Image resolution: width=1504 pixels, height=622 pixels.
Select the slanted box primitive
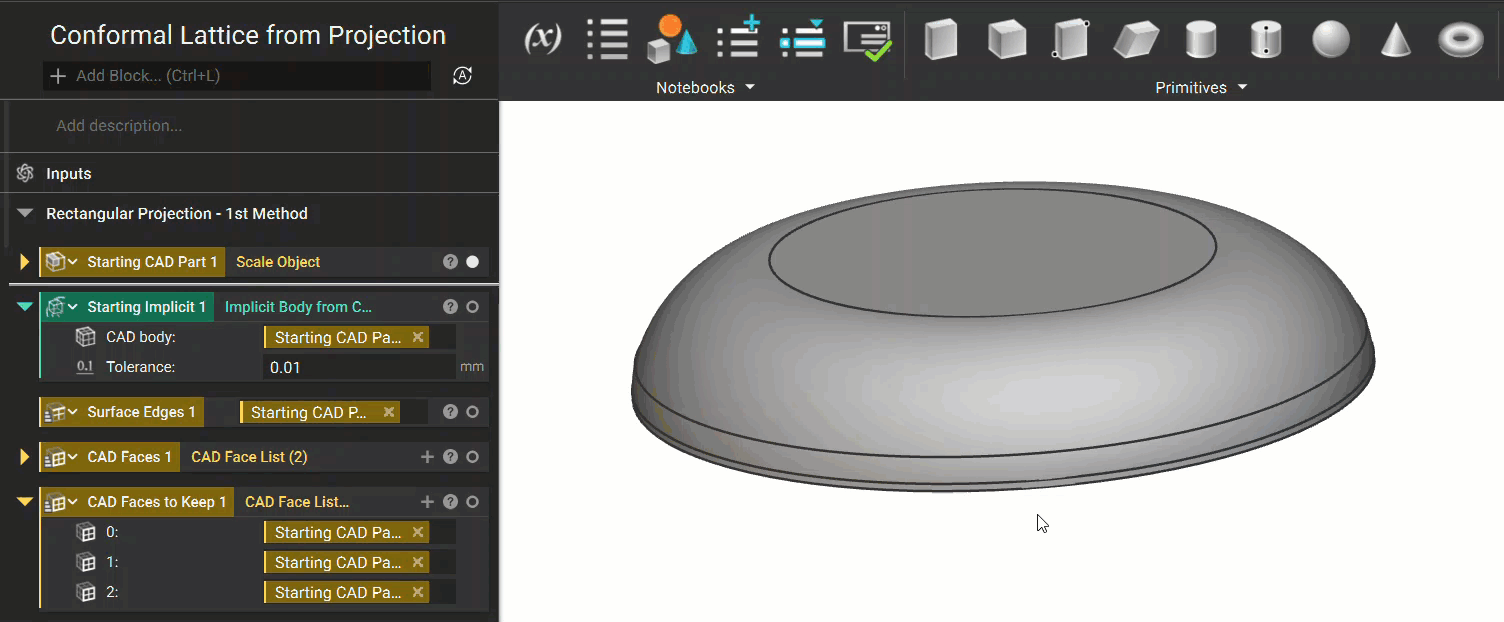click(x=1136, y=40)
